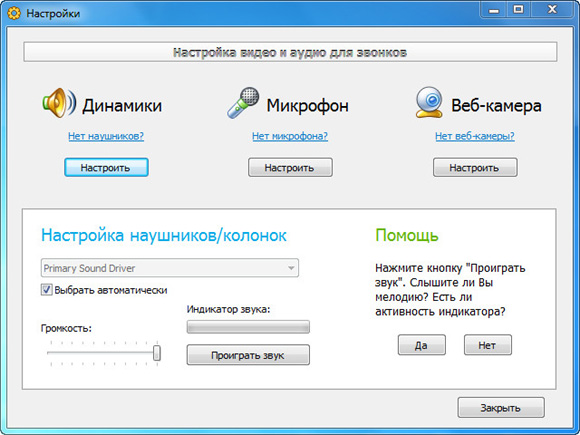The width and height of the screenshot is (580, 435).
Task: Click the microphone icon next to Микрофон
Action: (x=243, y=103)
